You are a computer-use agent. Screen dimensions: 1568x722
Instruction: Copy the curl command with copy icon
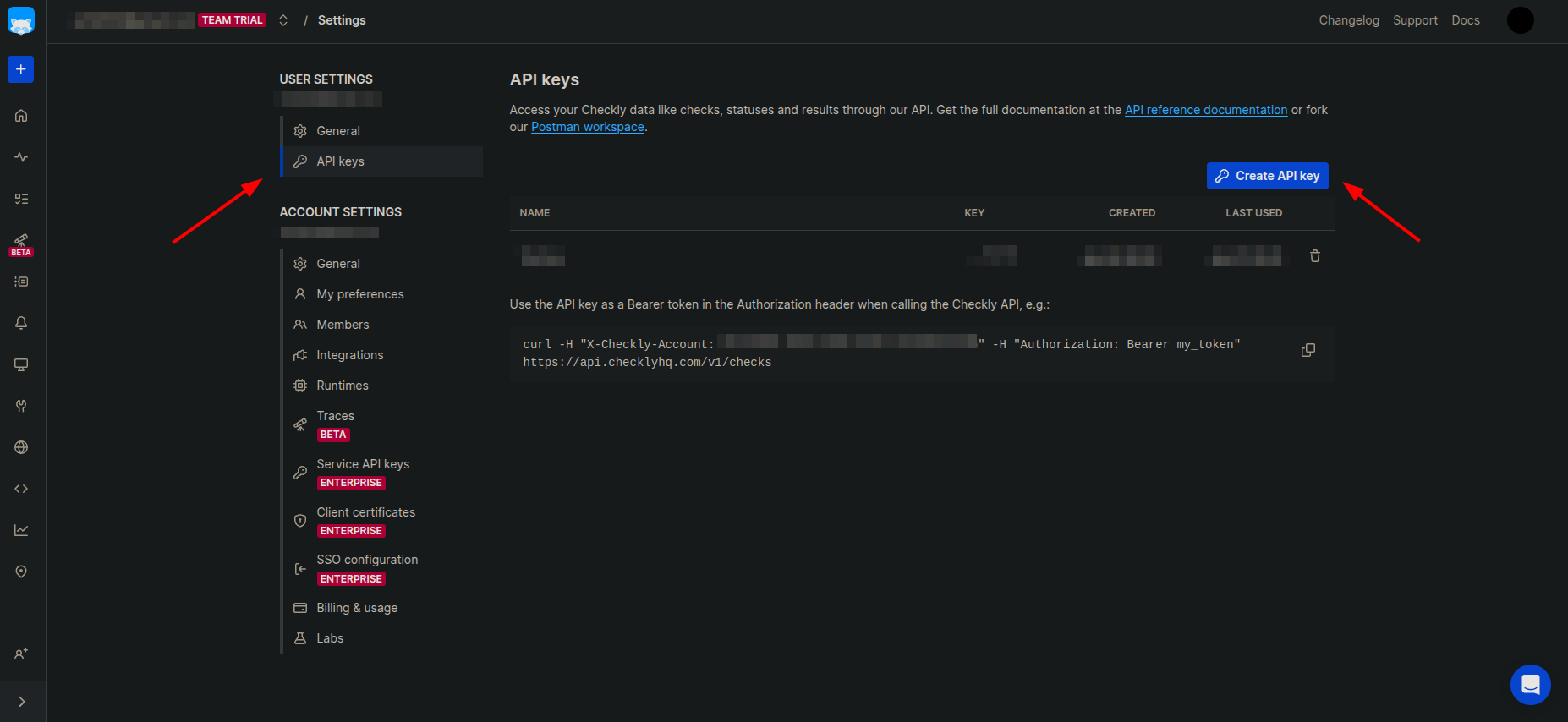point(1308,350)
